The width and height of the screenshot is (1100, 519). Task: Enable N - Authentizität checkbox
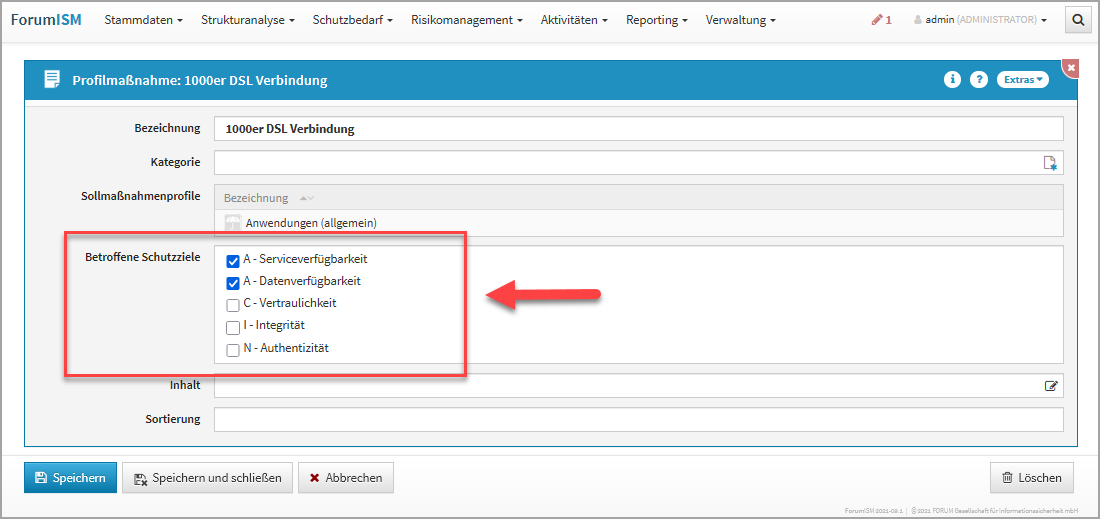tap(233, 351)
